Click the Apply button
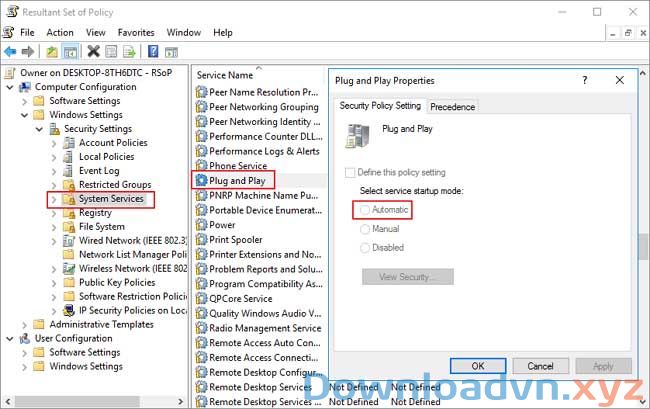Viewport: 650px width, 409px height. [603, 366]
